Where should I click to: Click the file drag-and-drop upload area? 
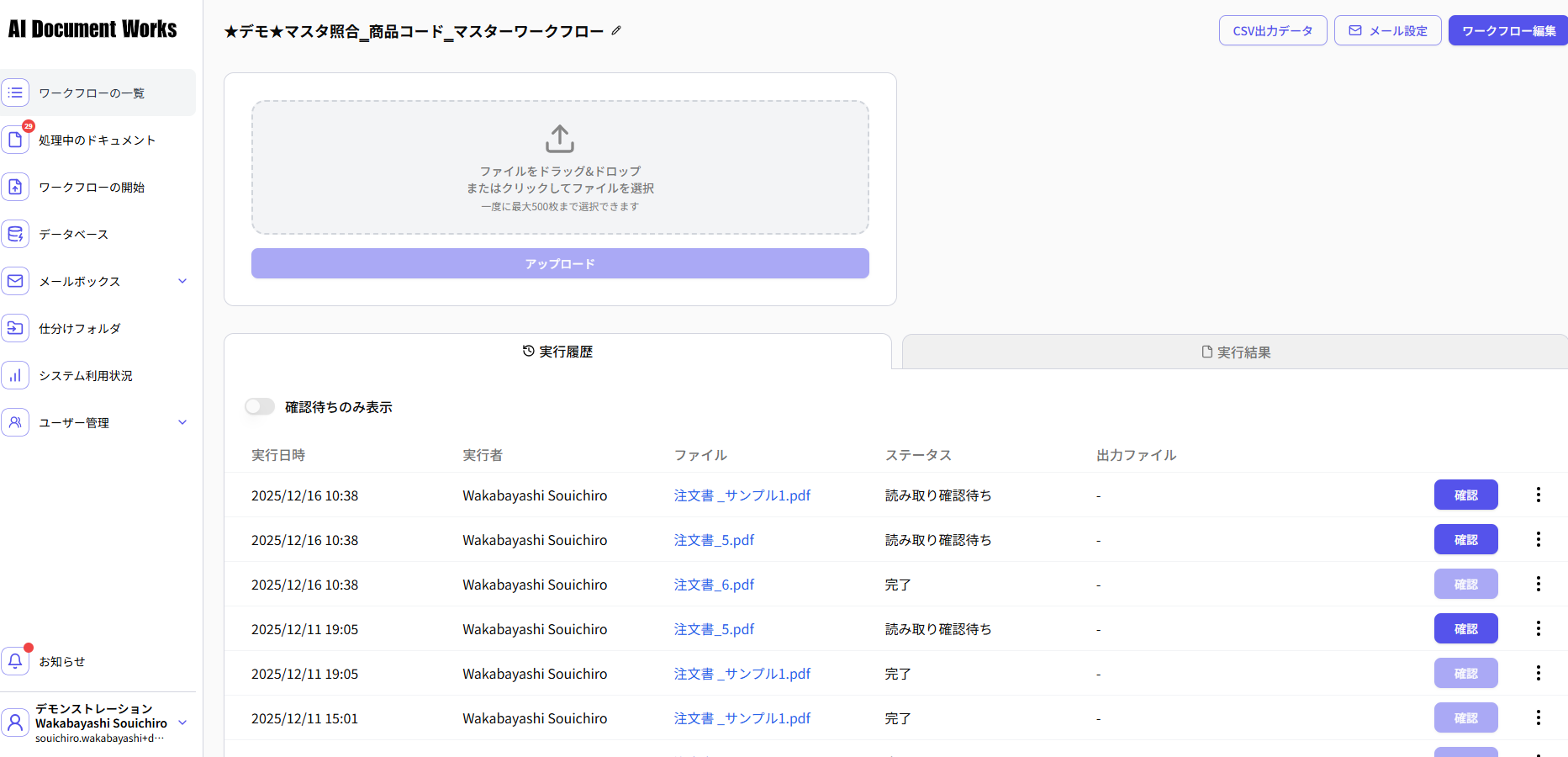559,167
